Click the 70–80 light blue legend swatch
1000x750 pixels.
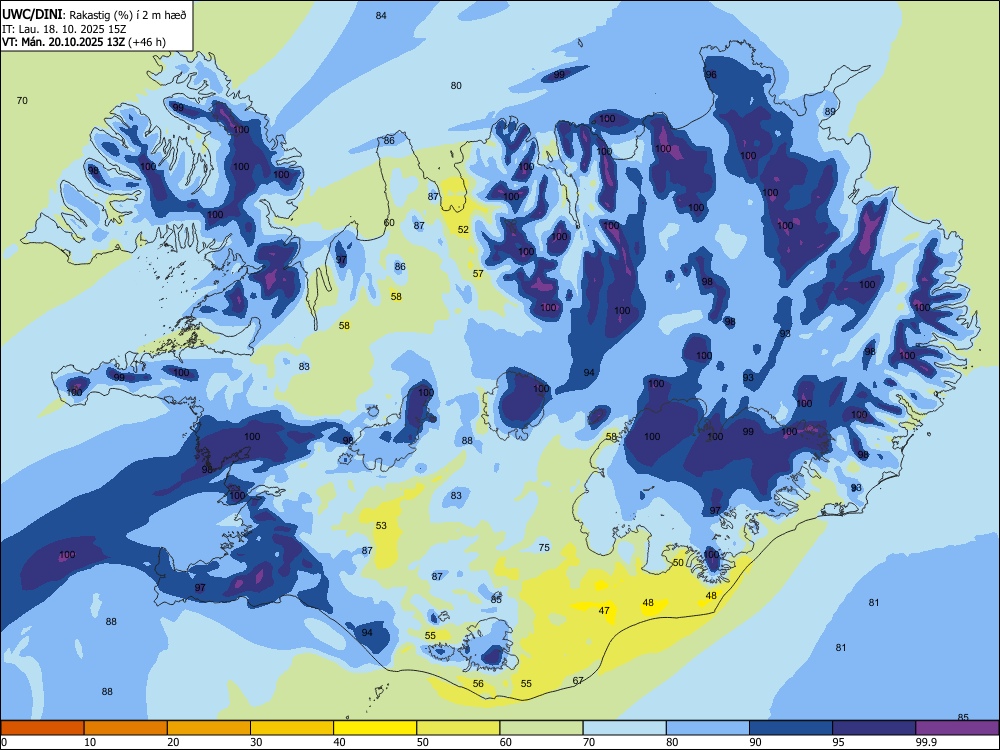[x=624, y=728]
